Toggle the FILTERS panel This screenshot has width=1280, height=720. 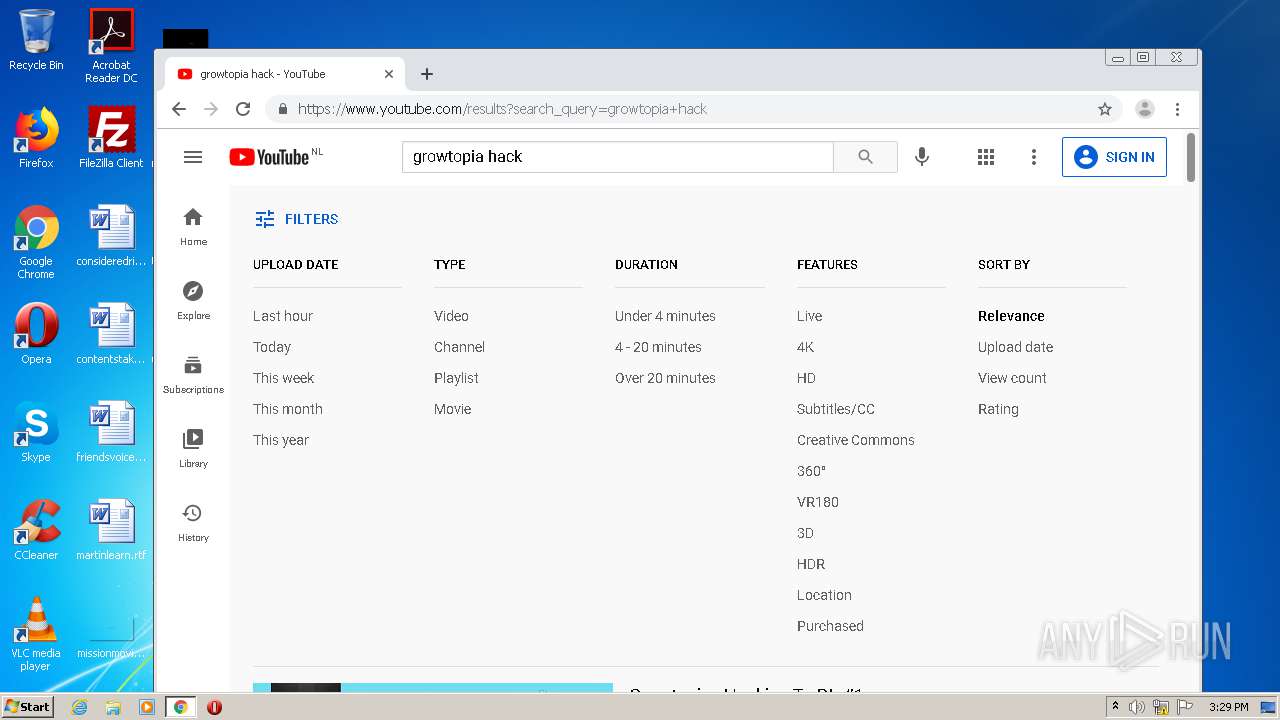pyautogui.click(x=296, y=219)
